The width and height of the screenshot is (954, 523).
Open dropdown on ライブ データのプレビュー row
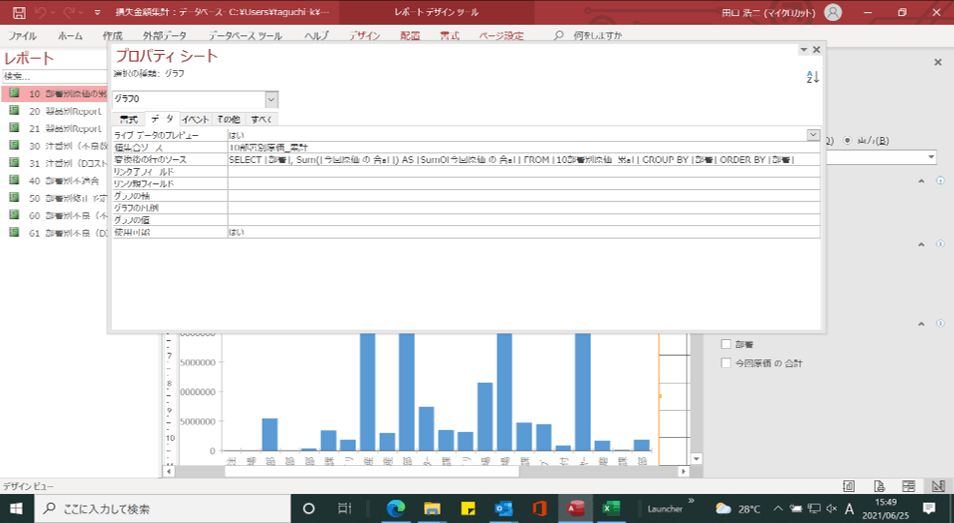tap(813, 135)
